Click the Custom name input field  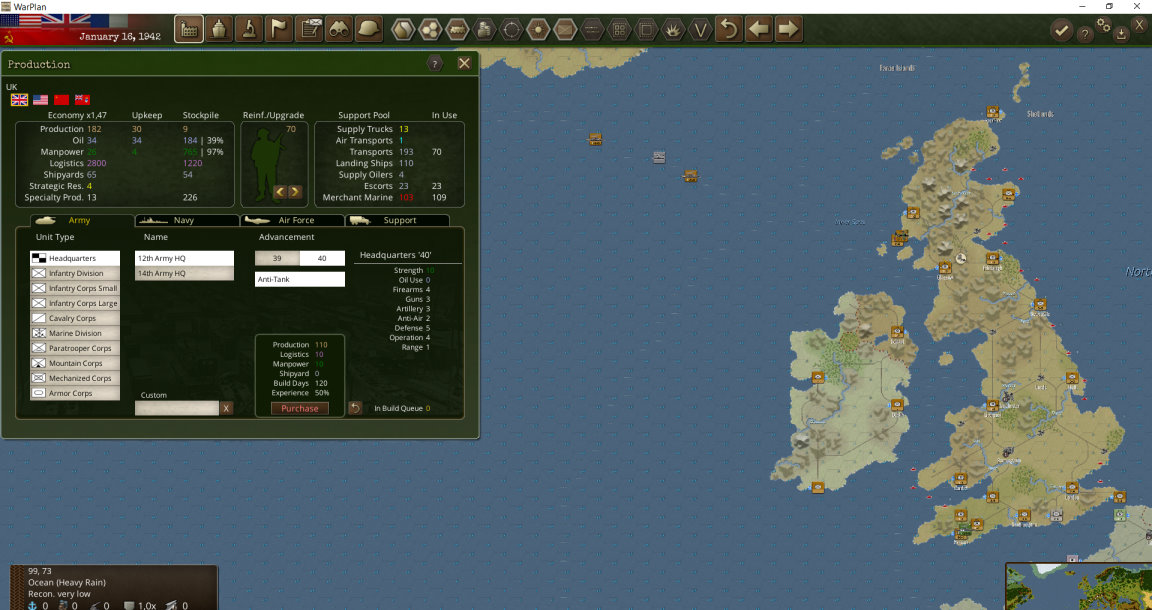(177, 408)
